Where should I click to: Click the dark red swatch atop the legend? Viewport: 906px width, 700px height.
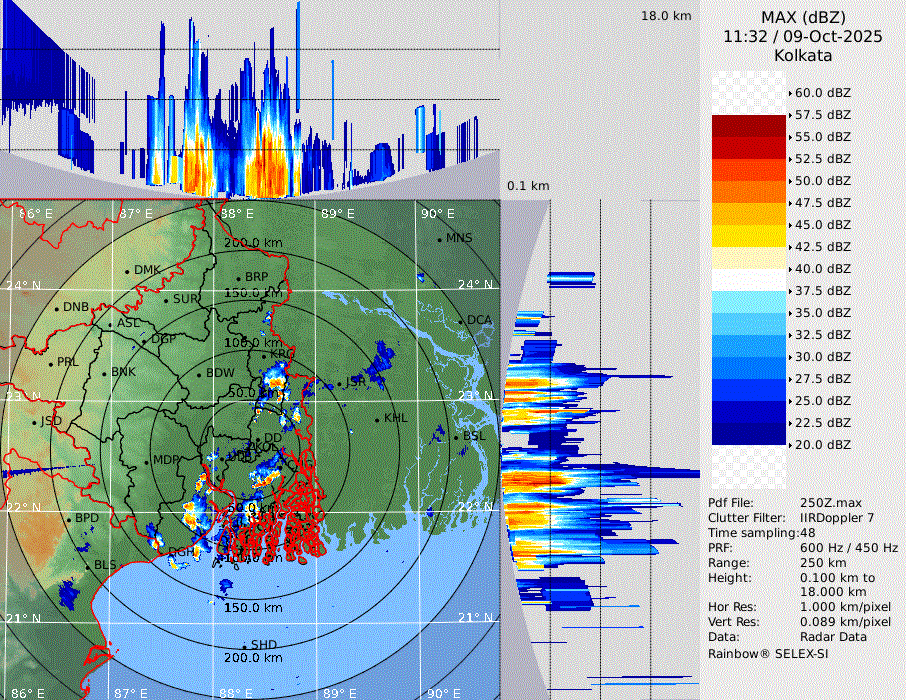click(x=748, y=125)
